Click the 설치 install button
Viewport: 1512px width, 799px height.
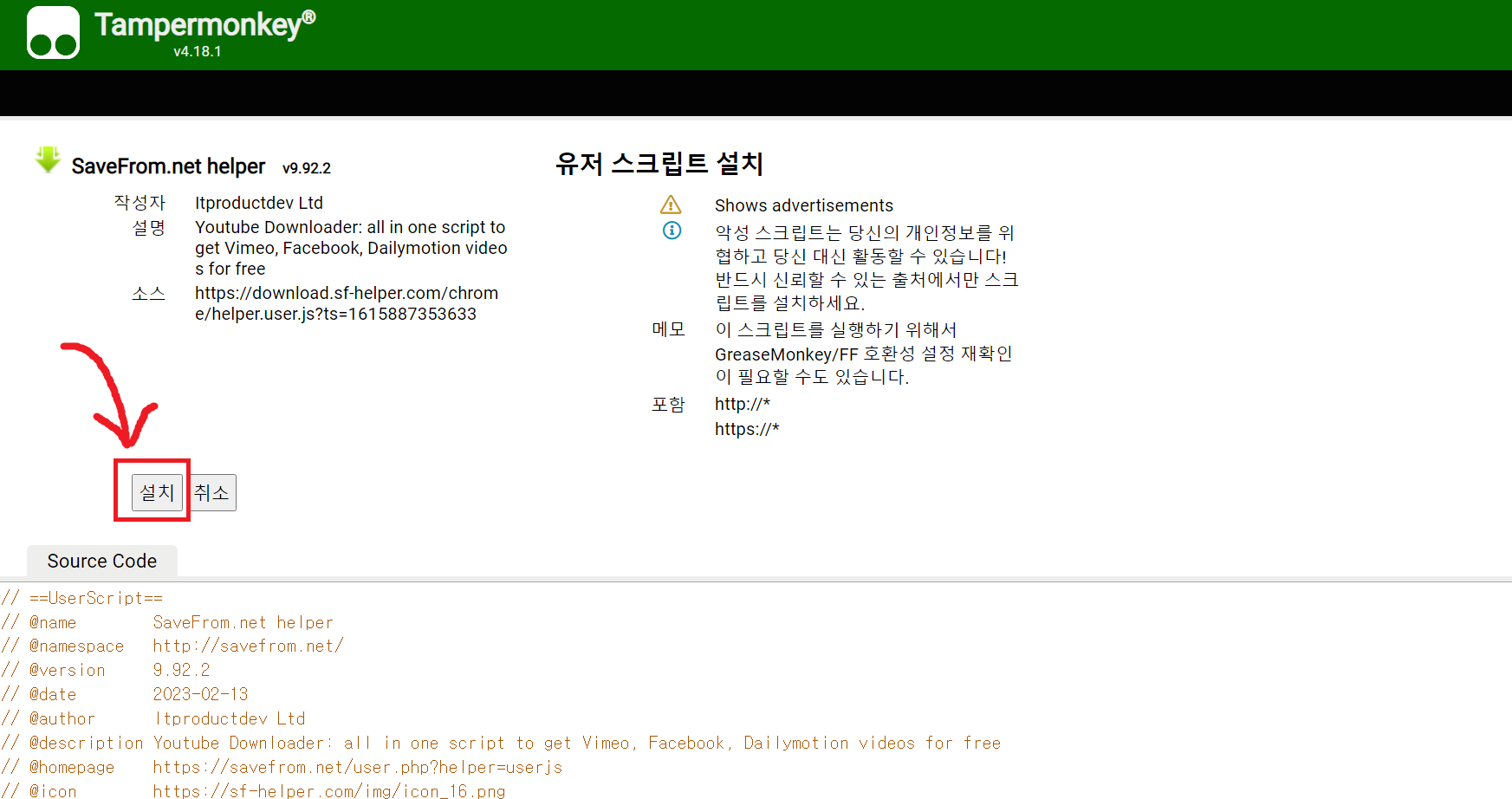(157, 492)
